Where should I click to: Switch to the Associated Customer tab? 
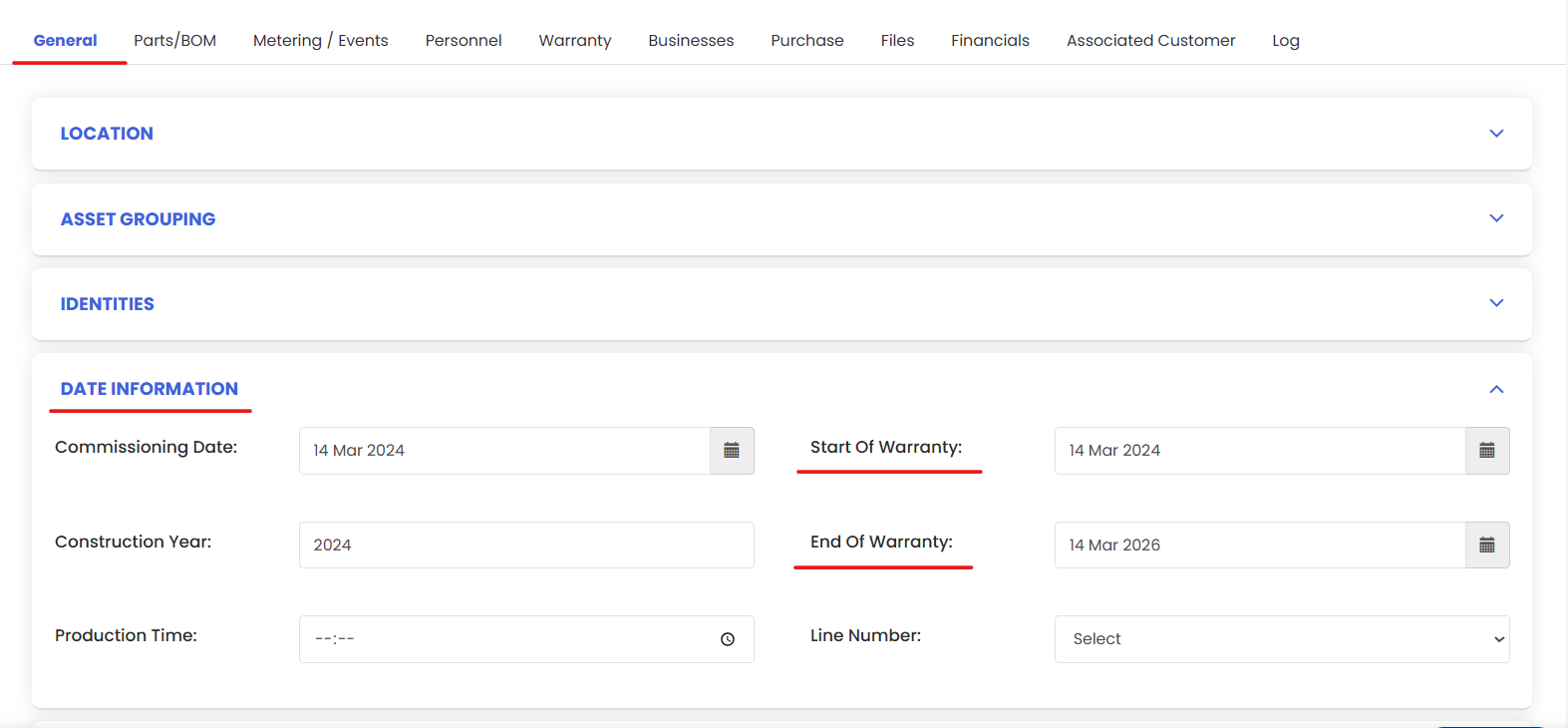pyautogui.click(x=1151, y=41)
